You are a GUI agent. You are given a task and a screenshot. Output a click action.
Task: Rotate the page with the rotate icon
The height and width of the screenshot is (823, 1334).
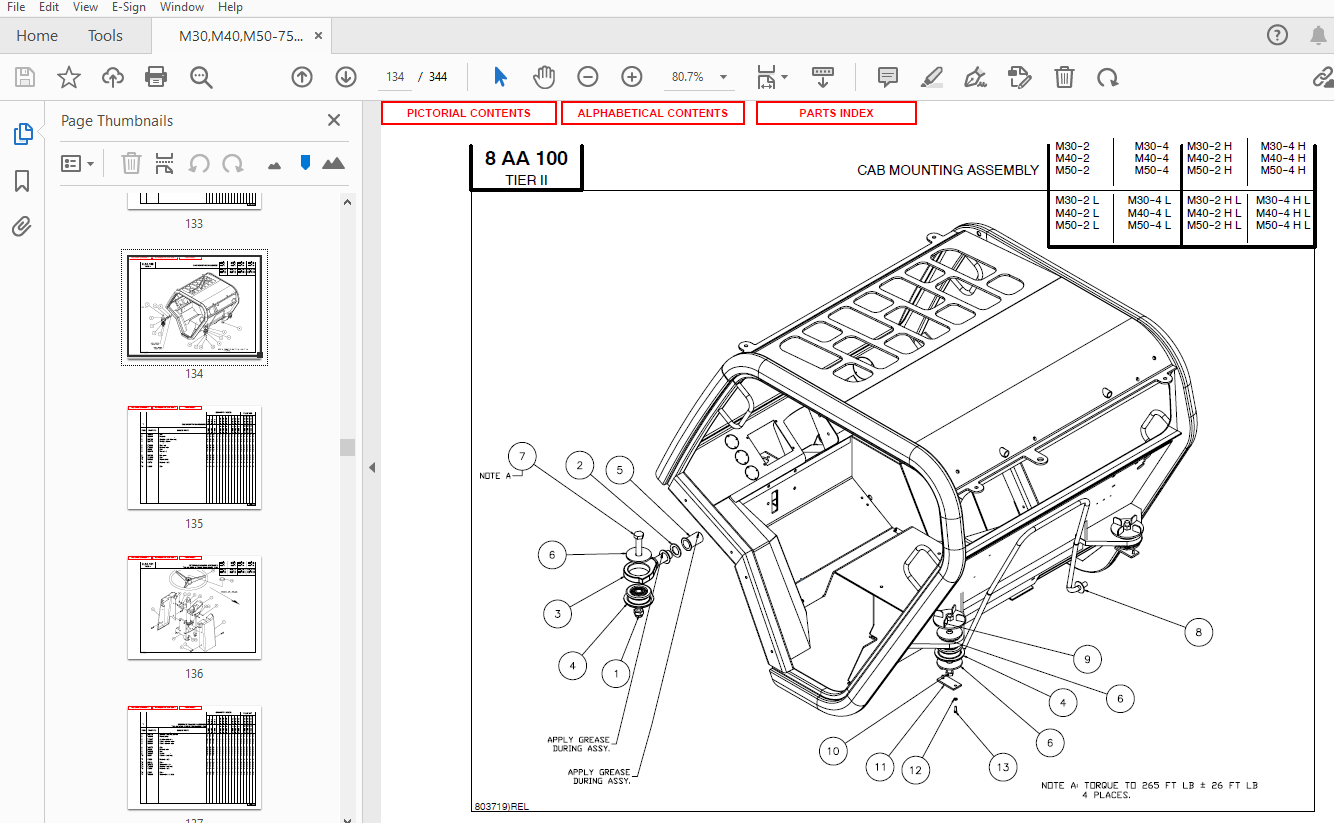pyautogui.click(x=1107, y=77)
